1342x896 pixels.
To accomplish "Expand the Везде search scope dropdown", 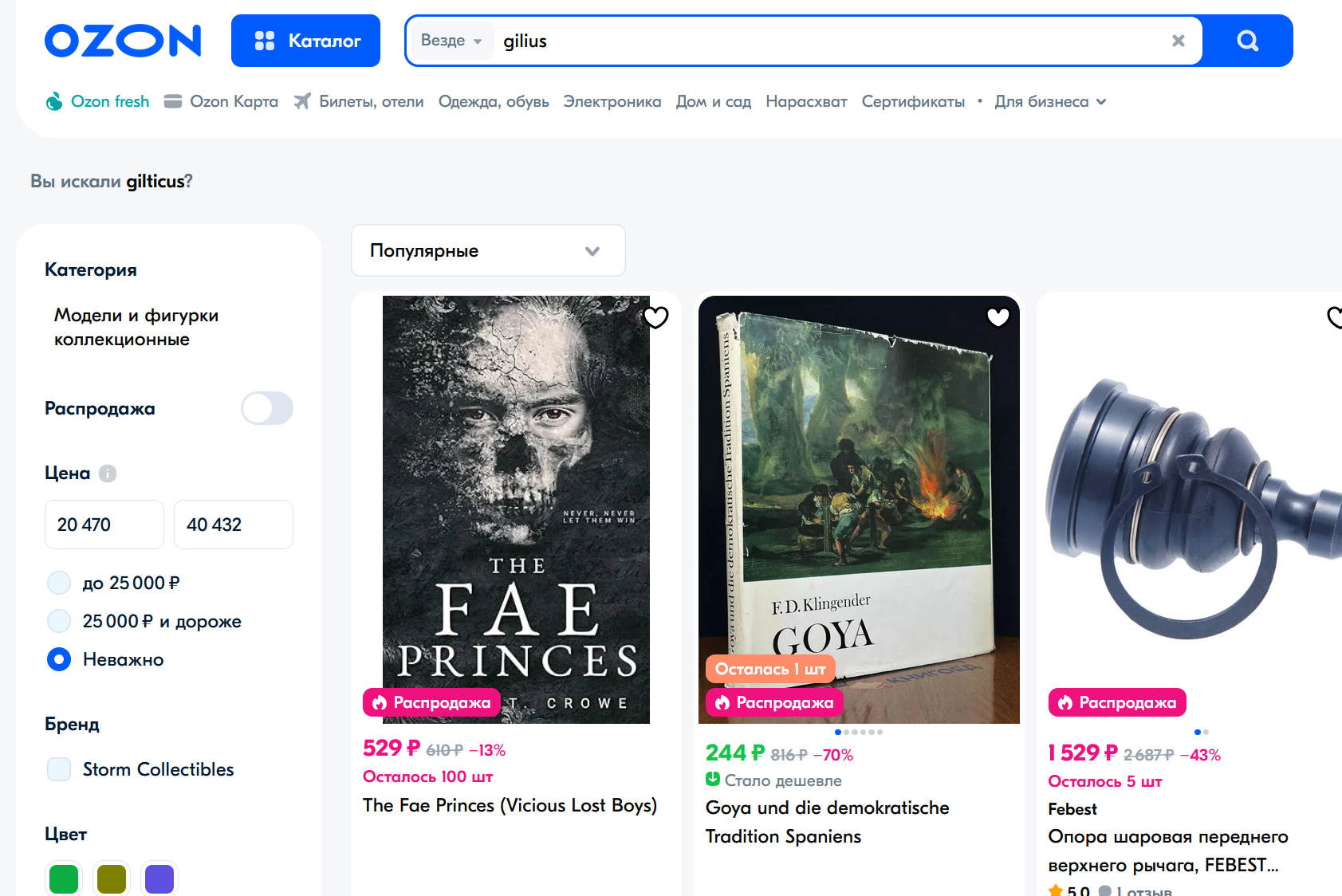I will point(451,41).
